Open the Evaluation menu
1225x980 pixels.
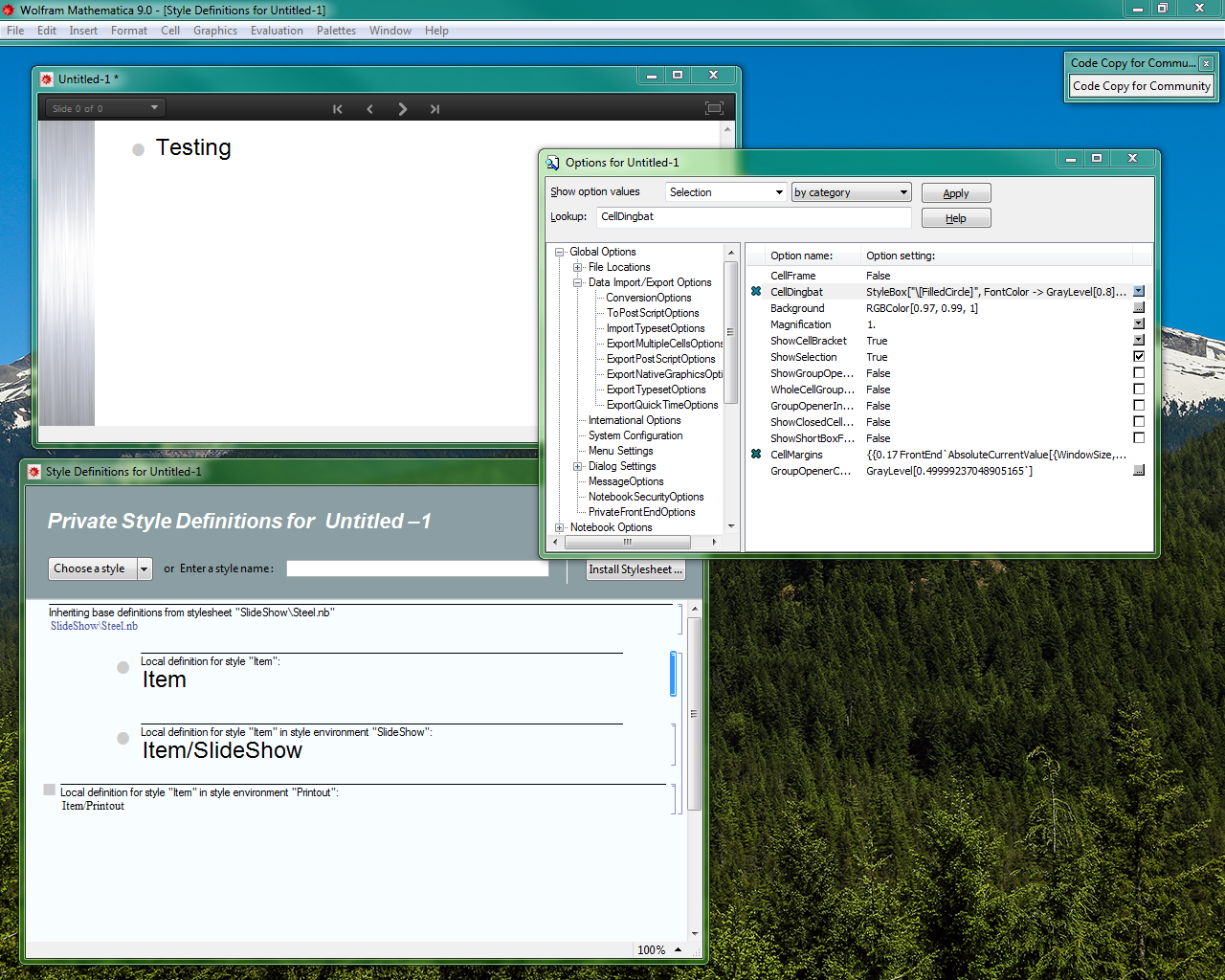tap(277, 31)
